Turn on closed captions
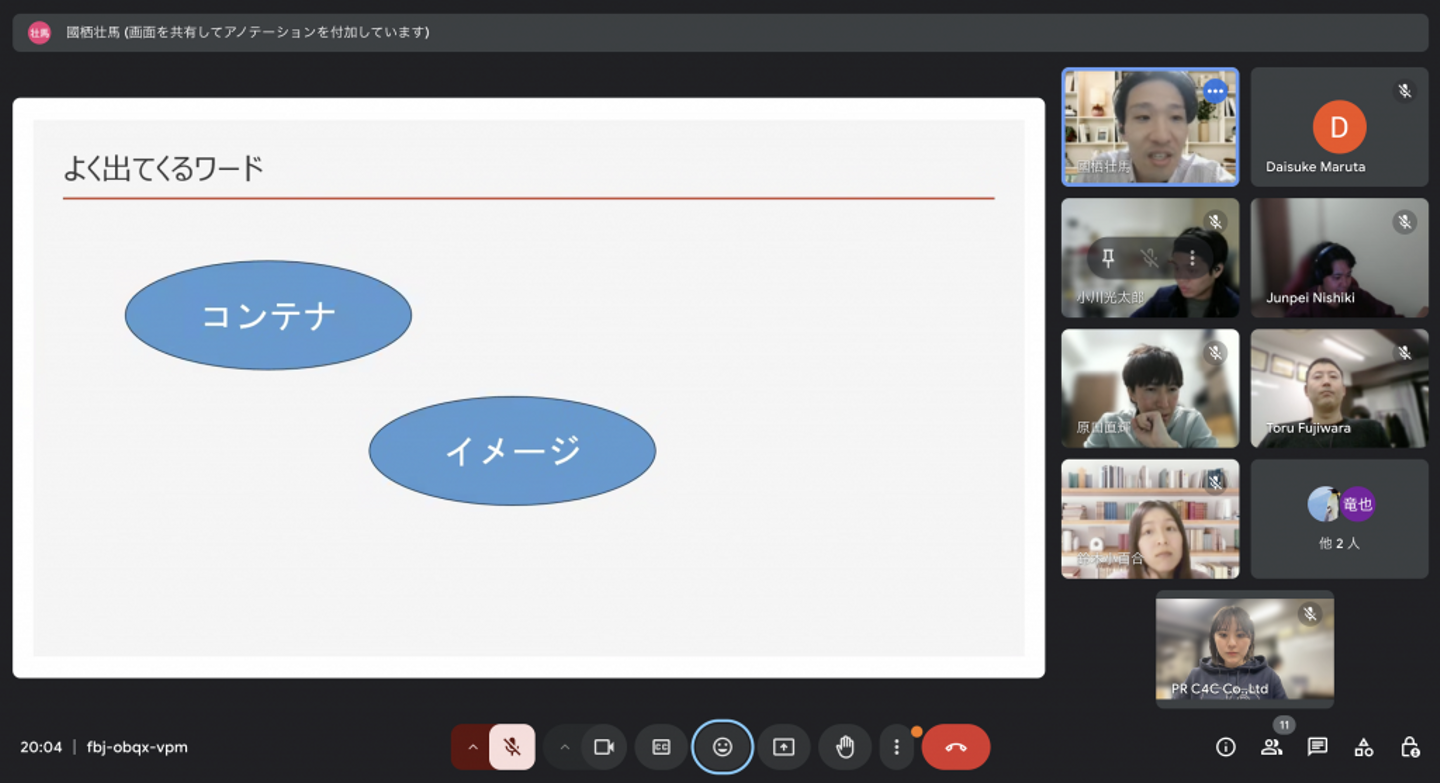Image resolution: width=1440 pixels, height=783 pixels. [x=661, y=747]
